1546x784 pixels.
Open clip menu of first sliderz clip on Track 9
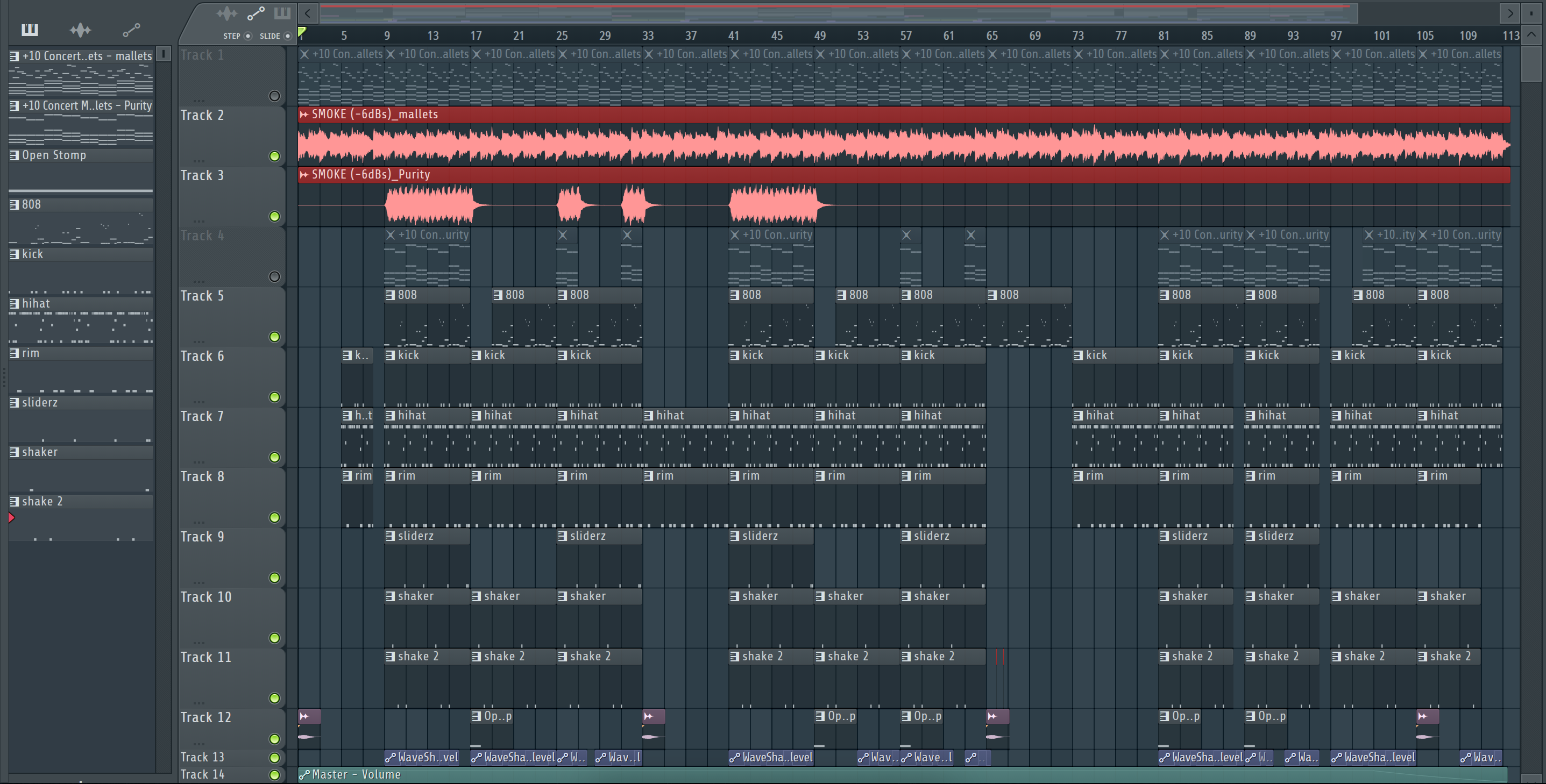pos(390,536)
